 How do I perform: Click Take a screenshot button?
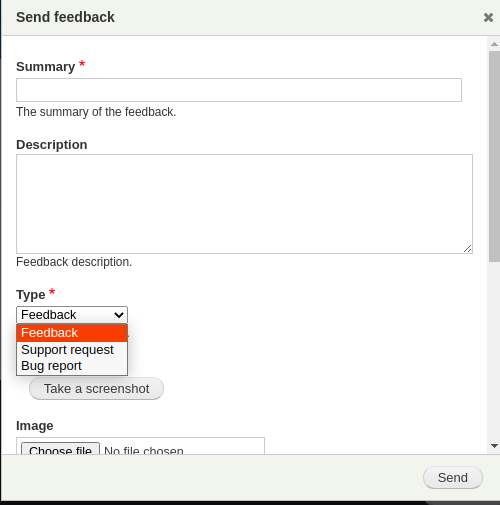pyautogui.click(x=96, y=389)
